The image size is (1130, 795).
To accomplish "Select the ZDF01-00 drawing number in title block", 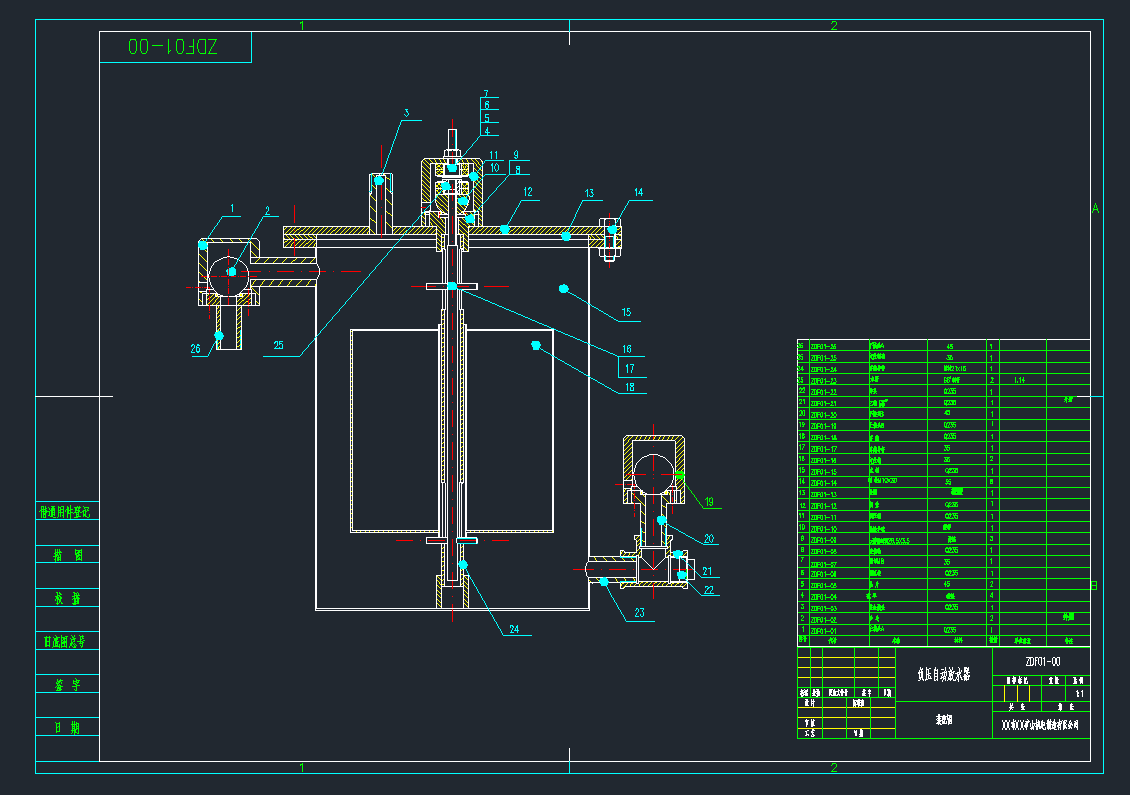I will click(1042, 661).
